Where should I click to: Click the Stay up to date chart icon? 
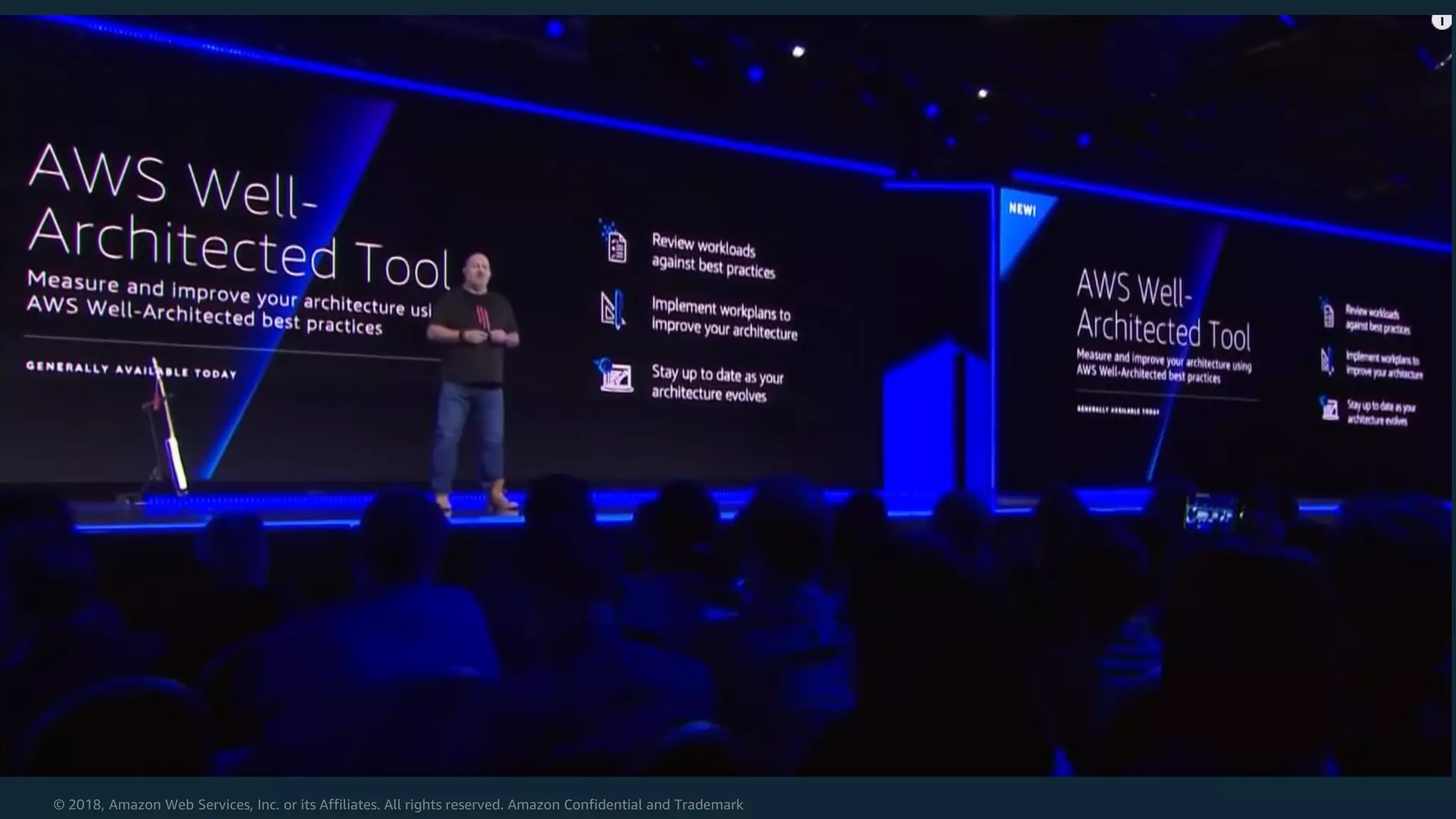[x=615, y=376]
